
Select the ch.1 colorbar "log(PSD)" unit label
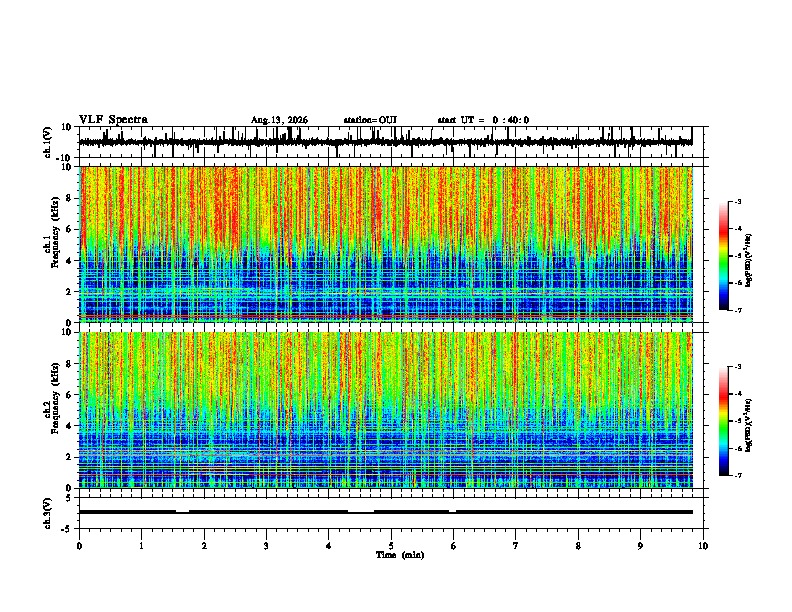point(748,260)
